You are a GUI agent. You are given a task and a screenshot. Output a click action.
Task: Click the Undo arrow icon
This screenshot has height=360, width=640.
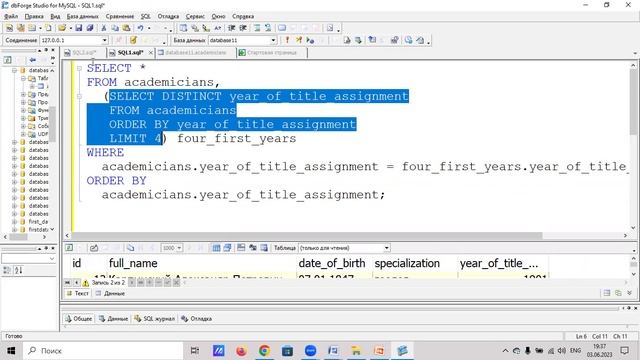point(140,28)
